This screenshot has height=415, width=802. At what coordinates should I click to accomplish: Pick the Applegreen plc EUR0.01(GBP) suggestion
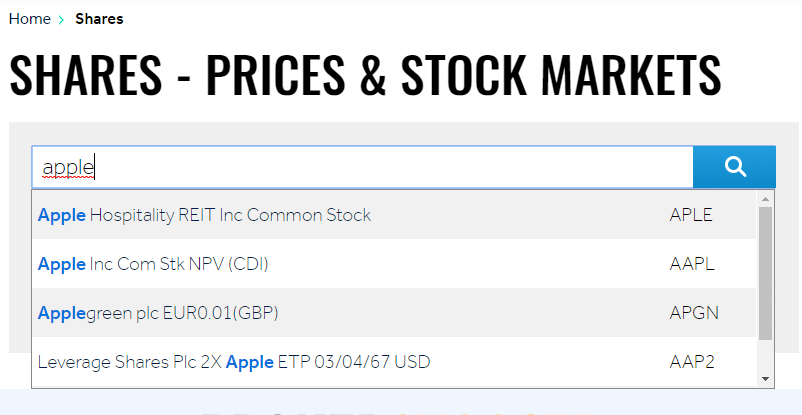tap(158, 313)
